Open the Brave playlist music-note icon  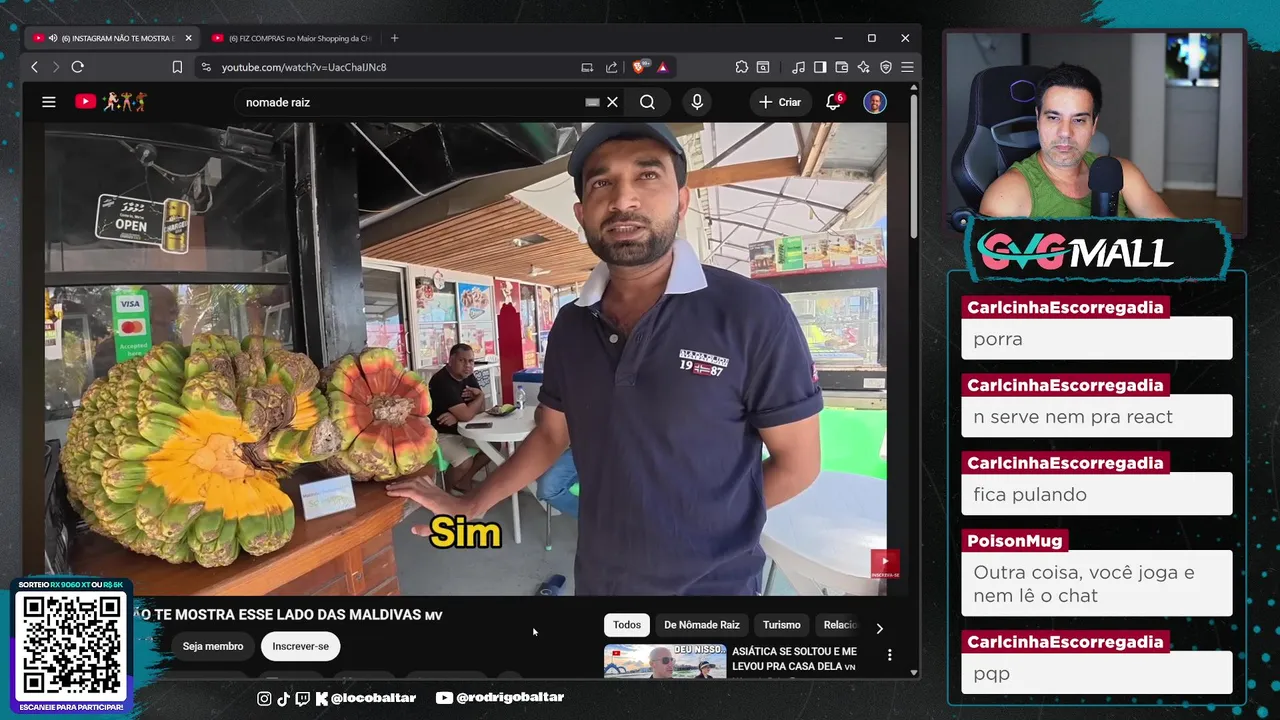[x=798, y=67]
